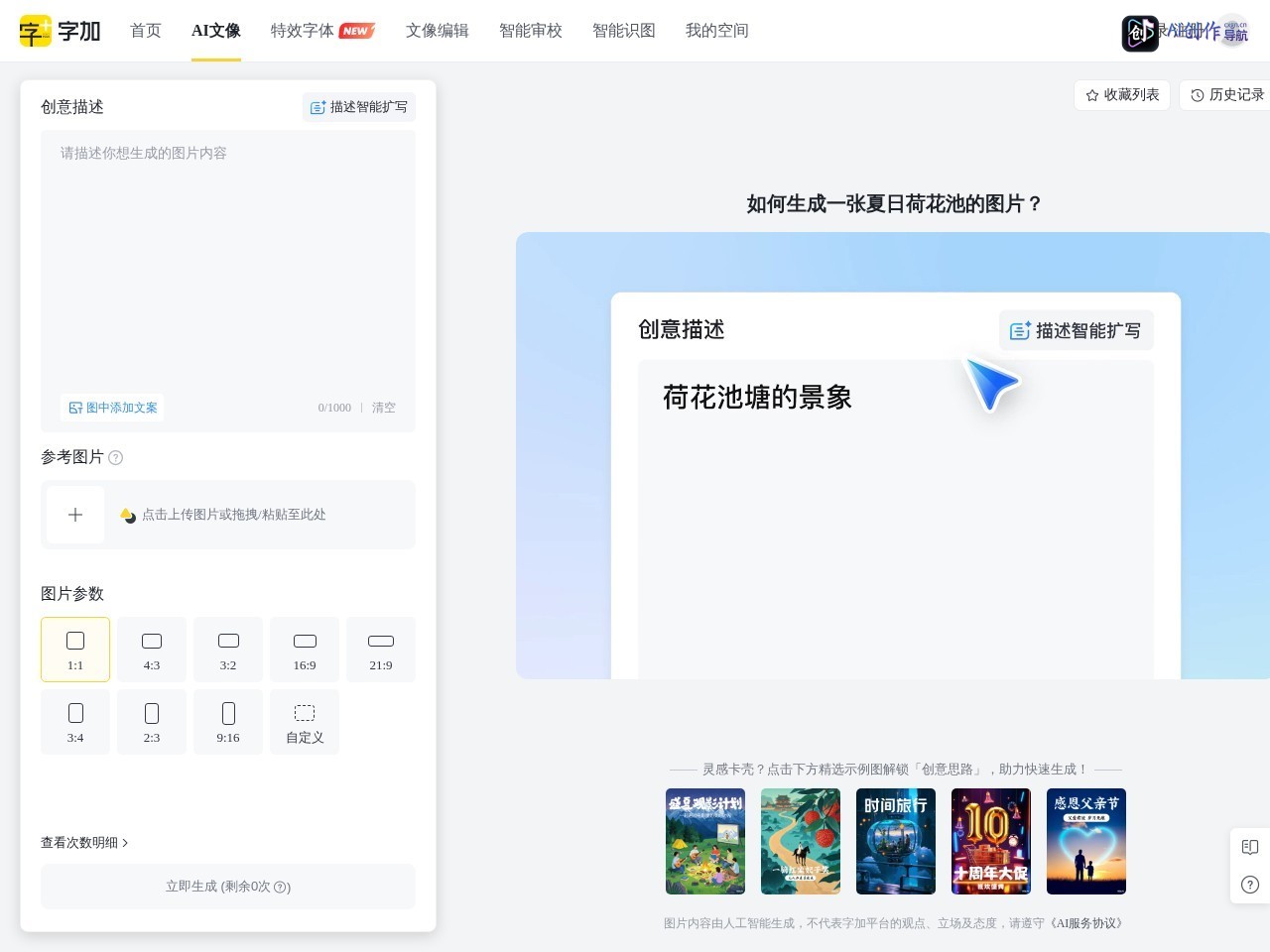The width and height of the screenshot is (1270, 952).
Task: Select the 3:4 aspect ratio
Action: (75, 722)
